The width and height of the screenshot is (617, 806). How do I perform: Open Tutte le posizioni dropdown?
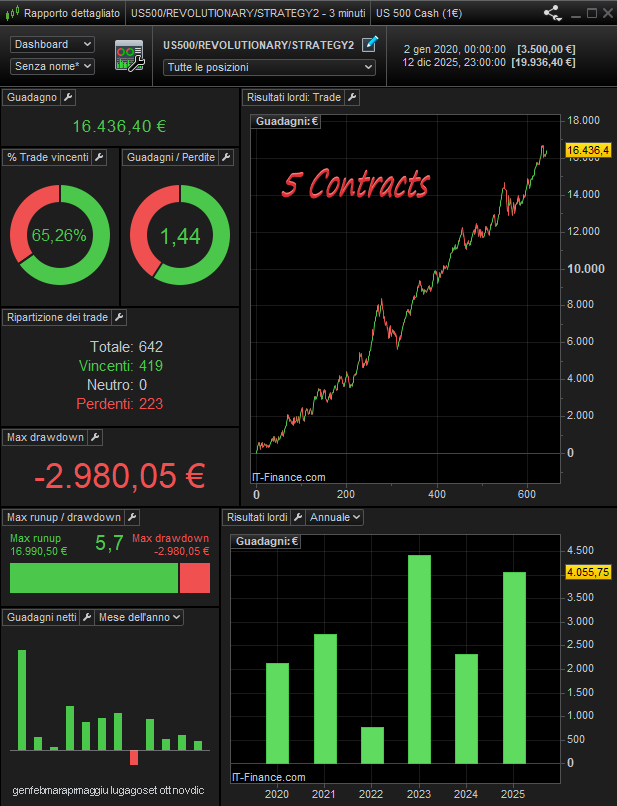point(269,67)
